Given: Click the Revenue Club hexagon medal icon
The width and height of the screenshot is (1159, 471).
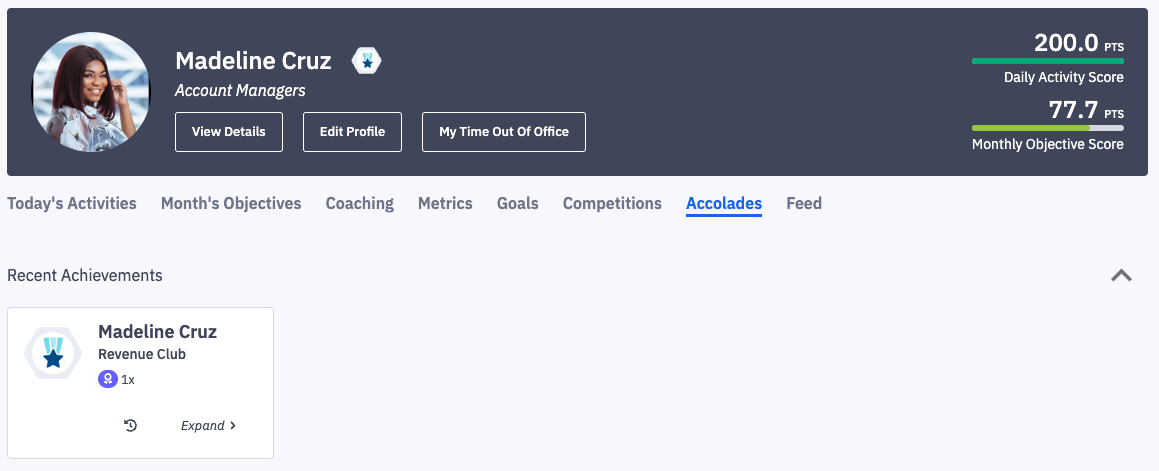Looking at the screenshot, I should tap(53, 353).
